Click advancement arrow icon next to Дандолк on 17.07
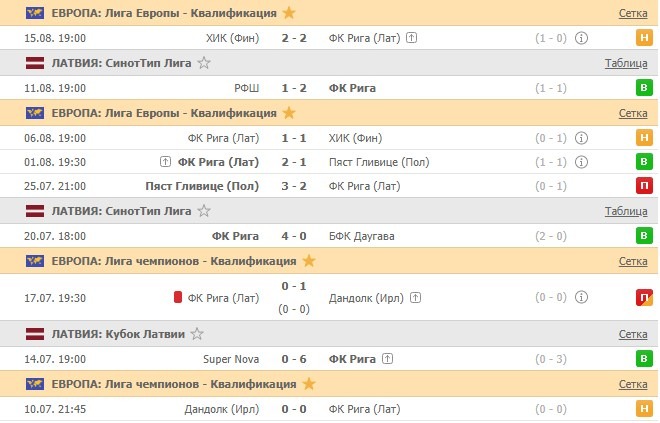Image resolution: width=660 pixels, height=423 pixels. click(415, 297)
